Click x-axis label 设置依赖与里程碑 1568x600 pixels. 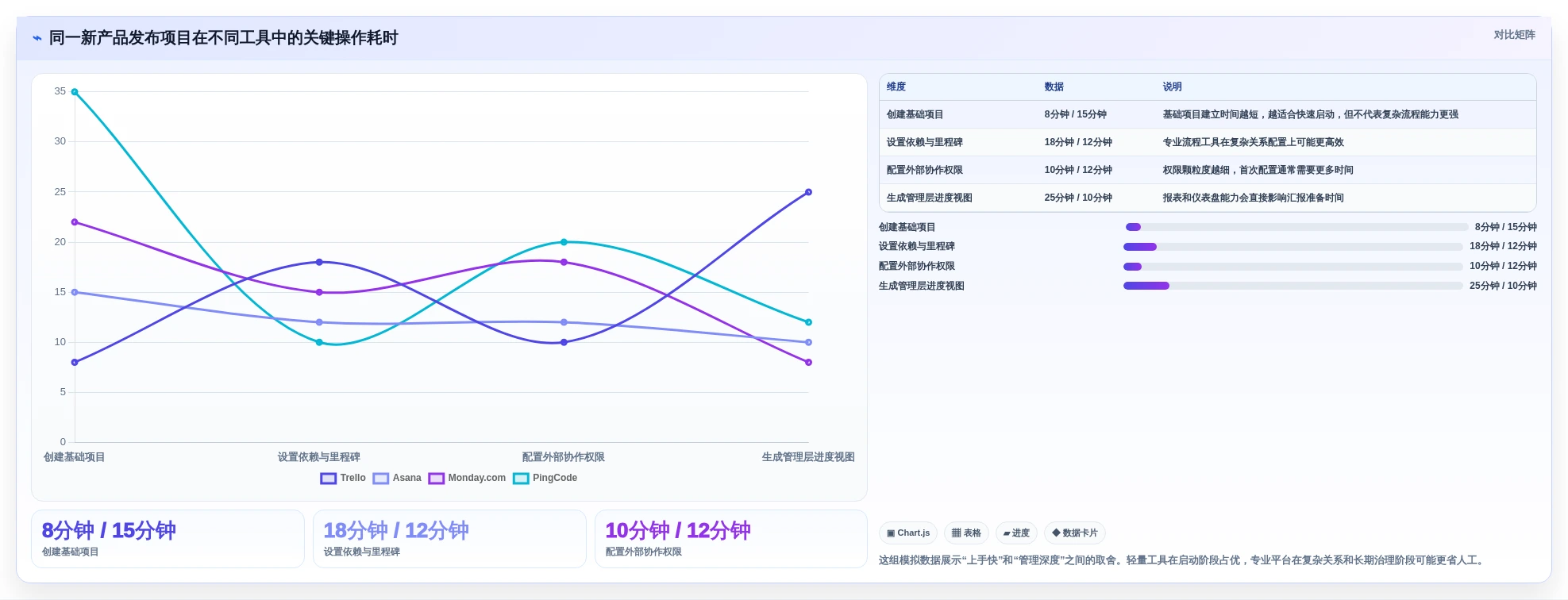pyautogui.click(x=319, y=457)
